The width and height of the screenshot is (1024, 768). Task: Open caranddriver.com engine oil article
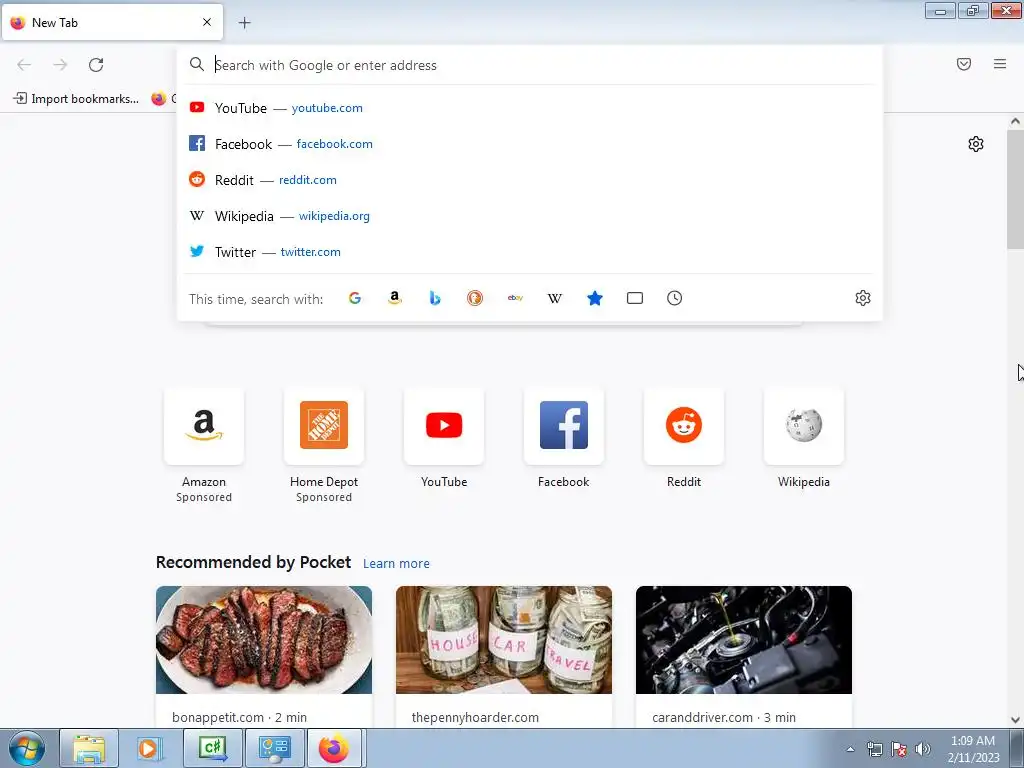point(744,656)
